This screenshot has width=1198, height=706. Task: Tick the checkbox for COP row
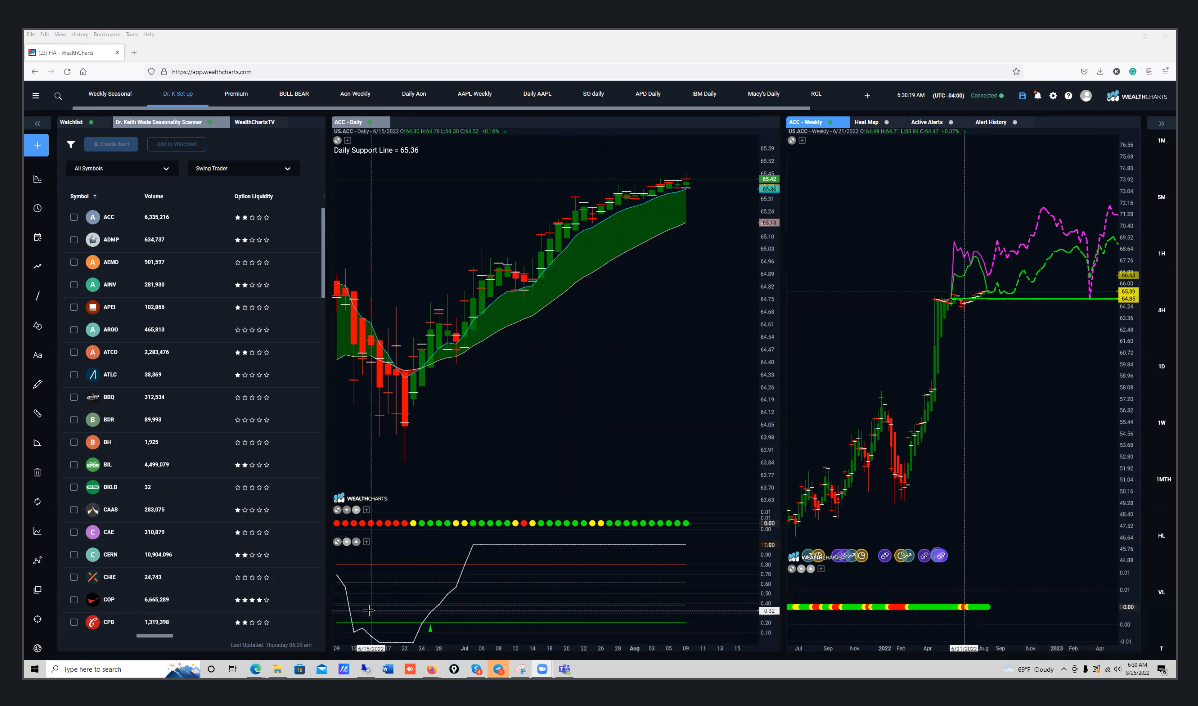pos(74,600)
